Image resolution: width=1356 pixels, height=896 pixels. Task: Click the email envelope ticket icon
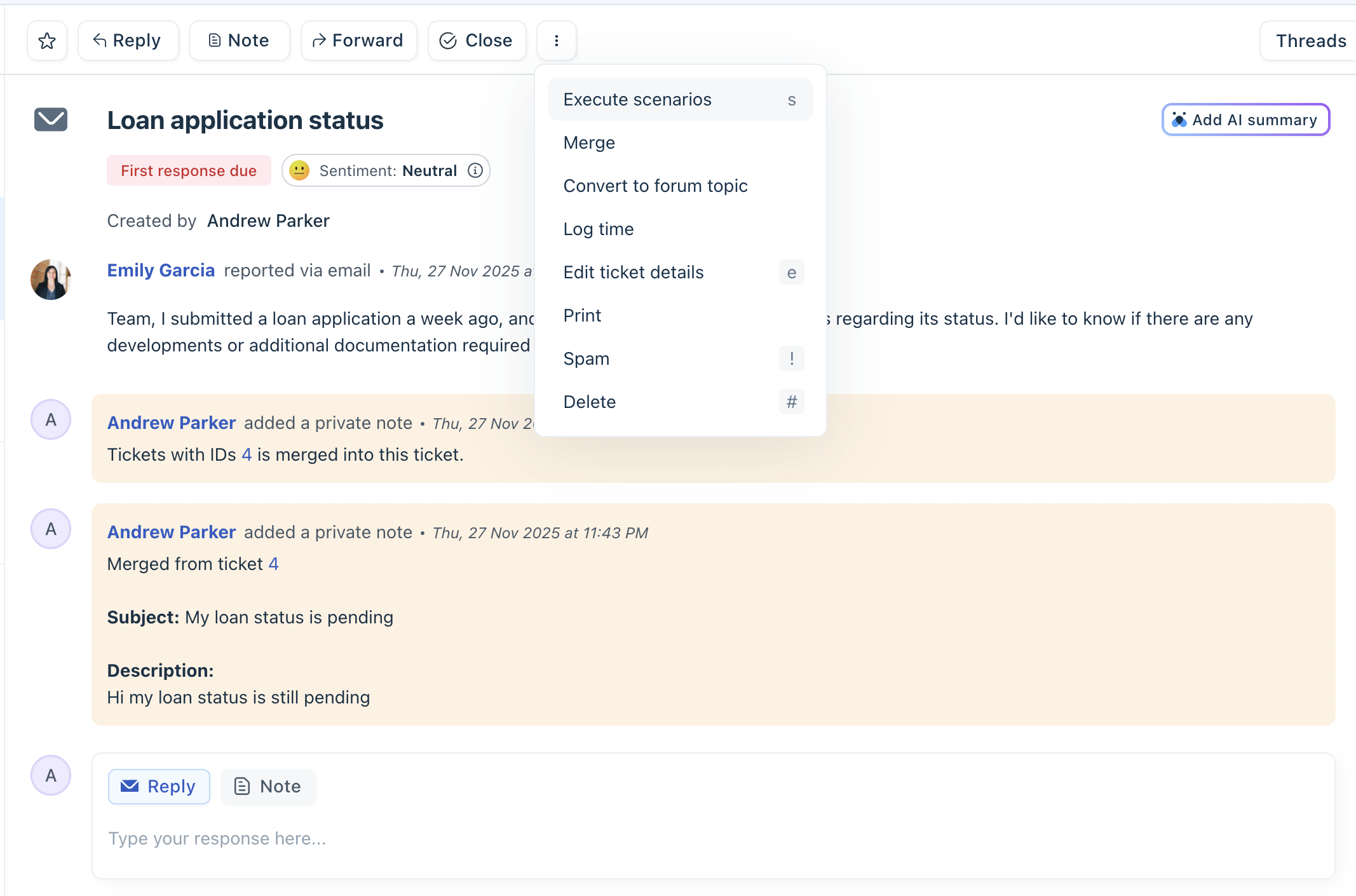click(51, 119)
